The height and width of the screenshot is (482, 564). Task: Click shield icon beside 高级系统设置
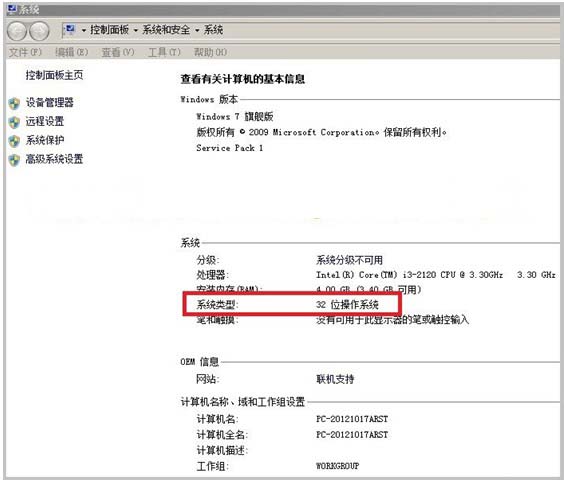[x=14, y=160]
